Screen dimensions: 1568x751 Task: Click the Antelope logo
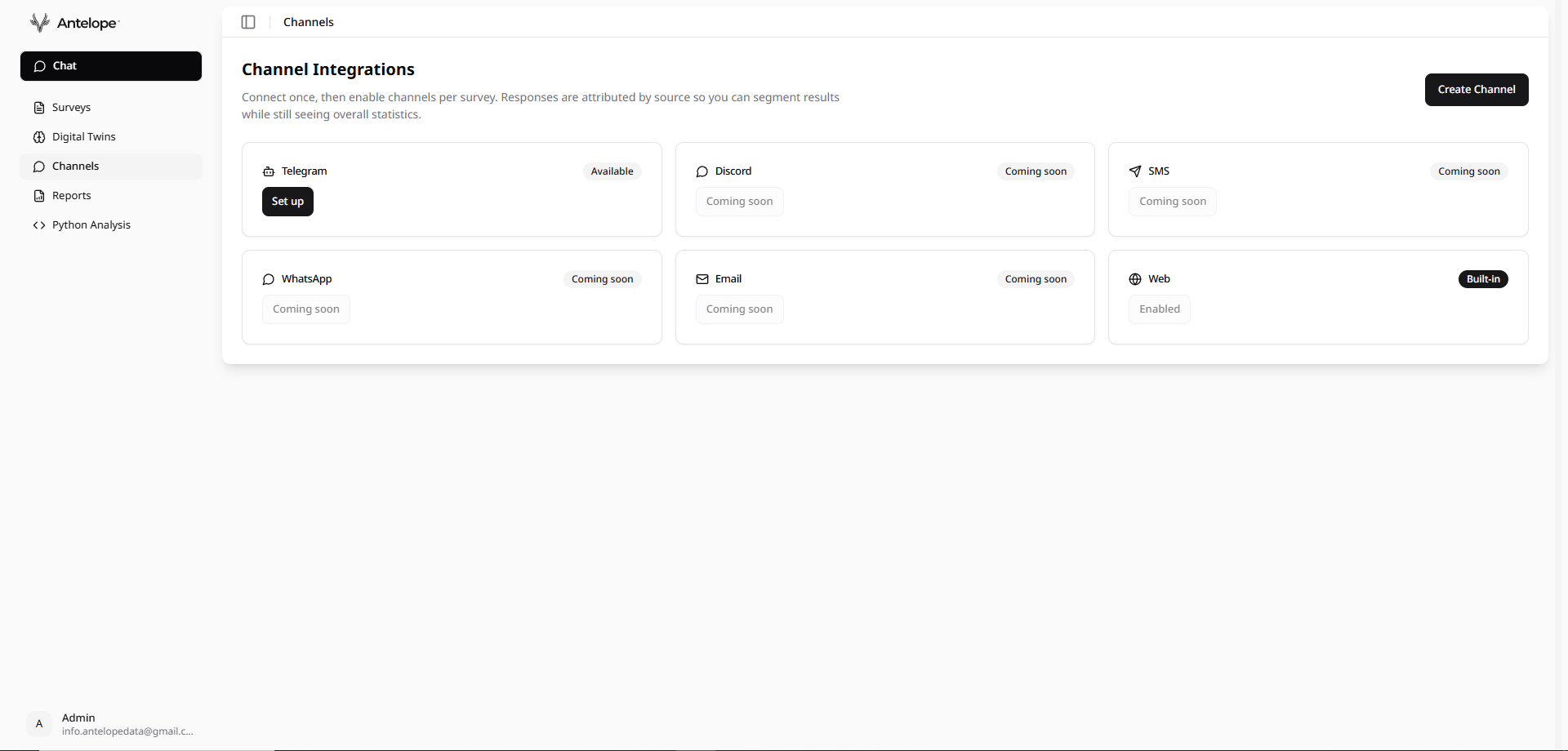[x=73, y=23]
